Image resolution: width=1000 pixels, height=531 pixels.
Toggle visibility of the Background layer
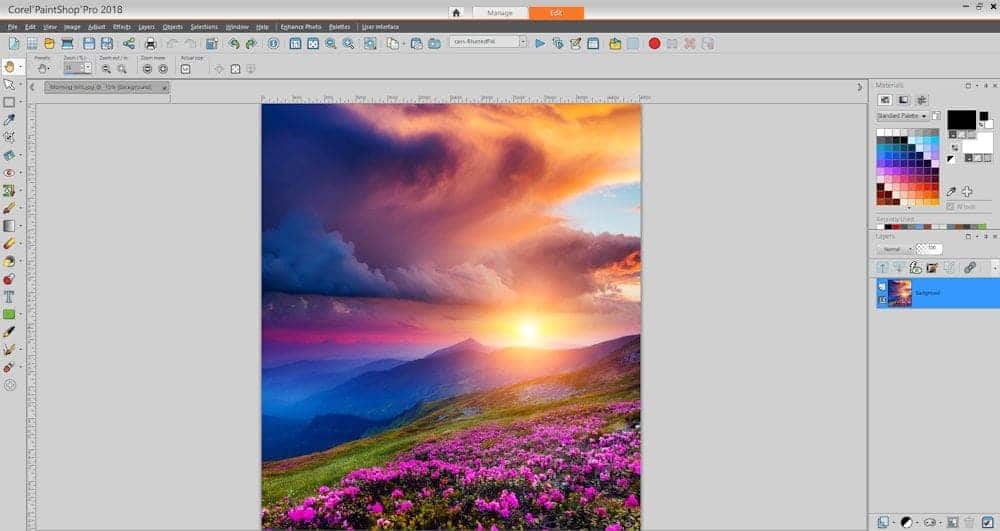882,286
